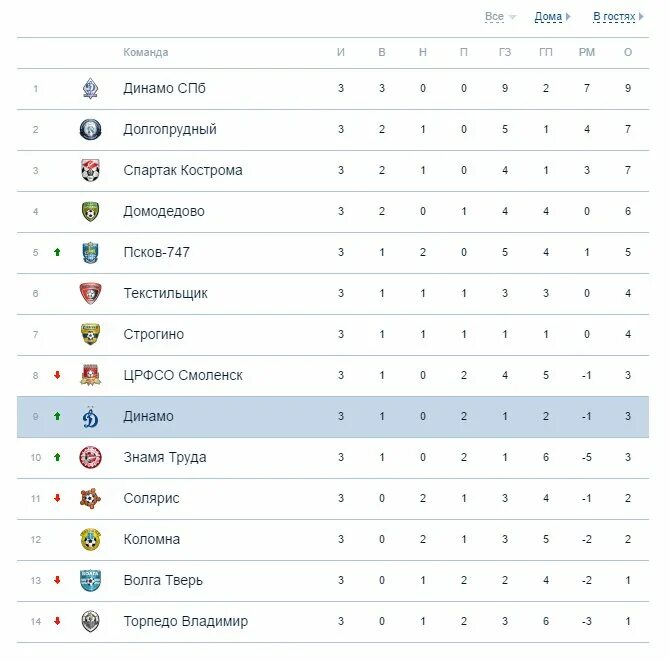This screenshot has width=669, height=661.
Task: Click the Спартак Кострома team logo
Action: [90, 170]
